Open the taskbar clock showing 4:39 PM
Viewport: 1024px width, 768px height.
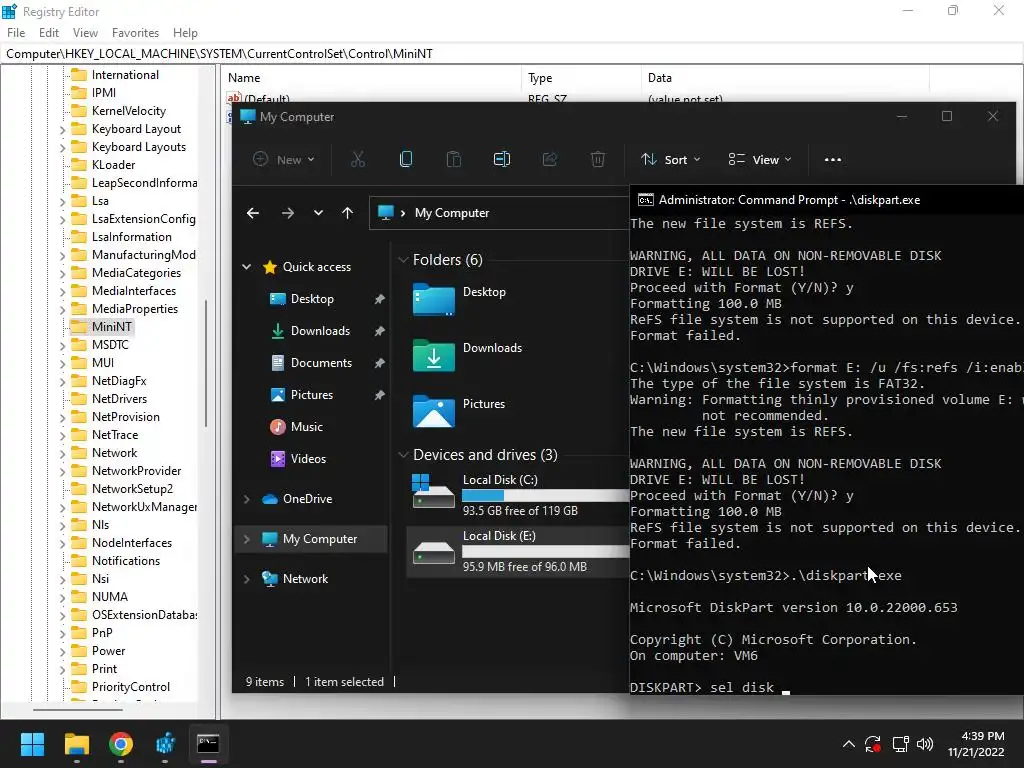(x=976, y=744)
